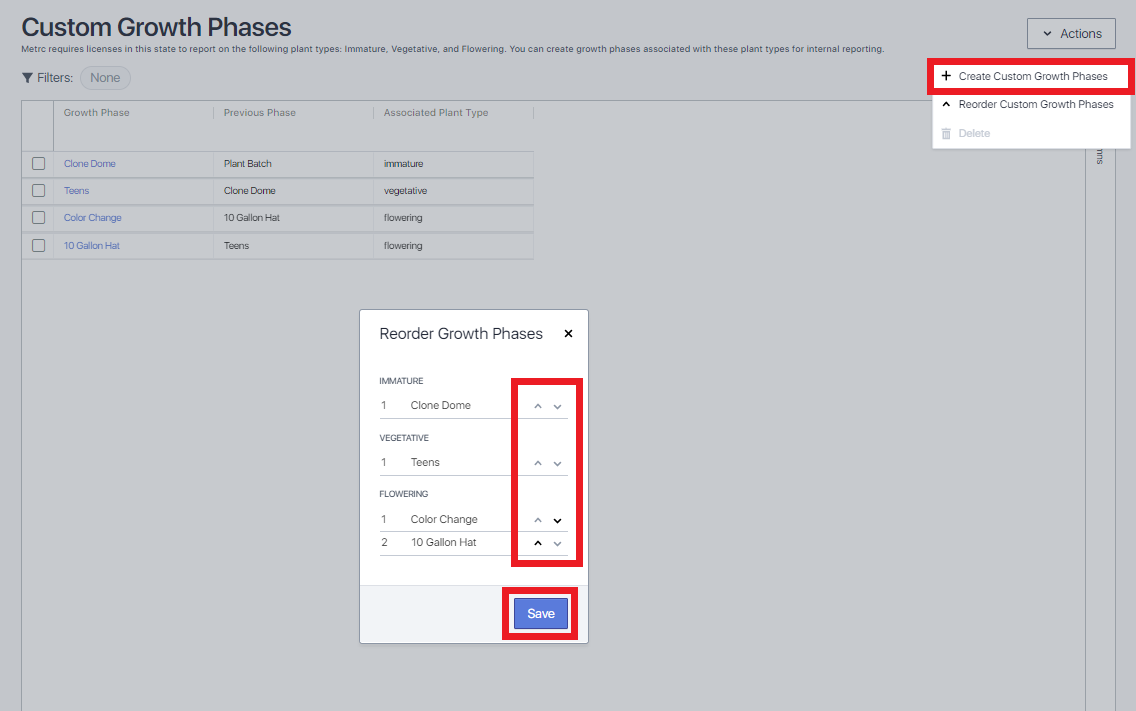The image size is (1136, 711).
Task: Close the Reorder Growth Phases dialog
Action: click(x=568, y=333)
